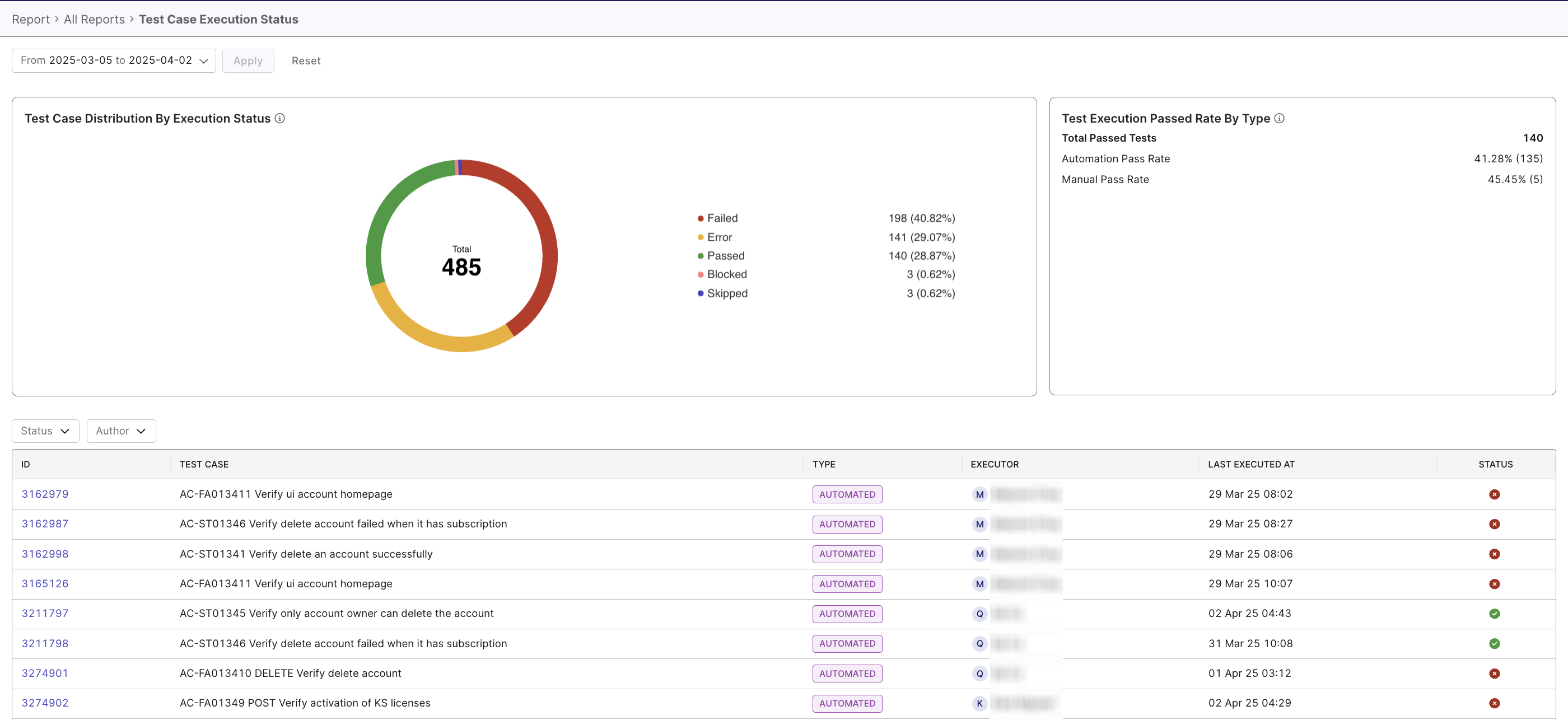This screenshot has height=720, width=1568.
Task: Click the Reset link to clear filters
Action: click(x=306, y=60)
